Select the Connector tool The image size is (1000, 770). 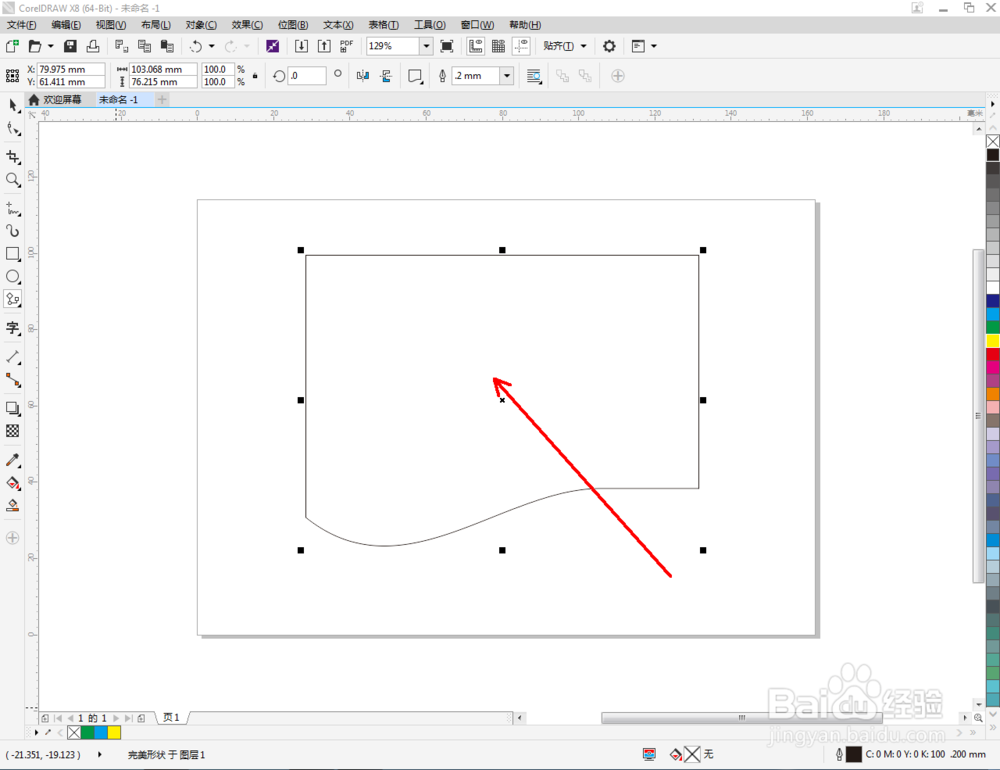pyautogui.click(x=13, y=380)
